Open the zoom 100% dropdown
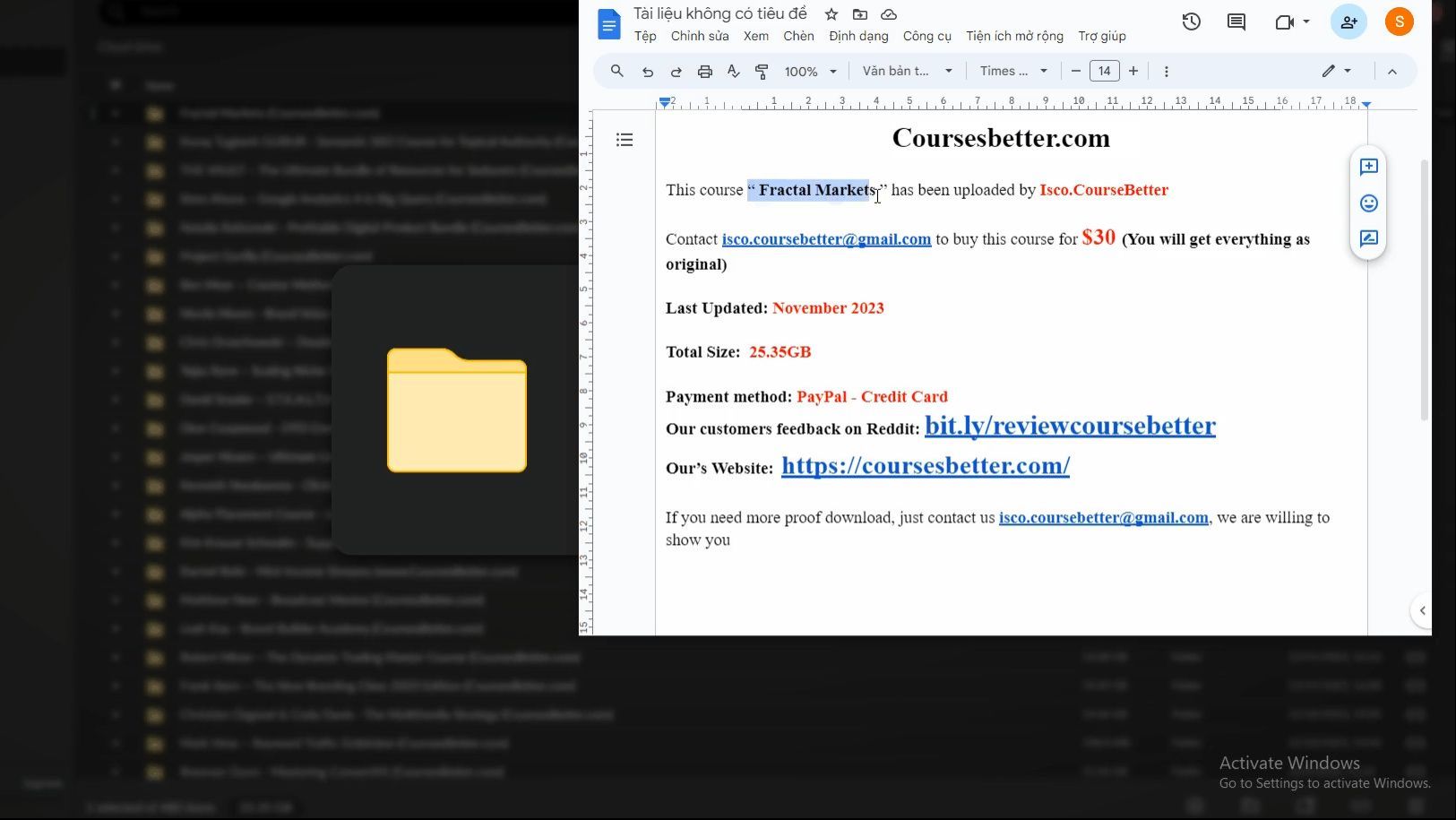The width and height of the screenshot is (1456, 820). [x=810, y=72]
